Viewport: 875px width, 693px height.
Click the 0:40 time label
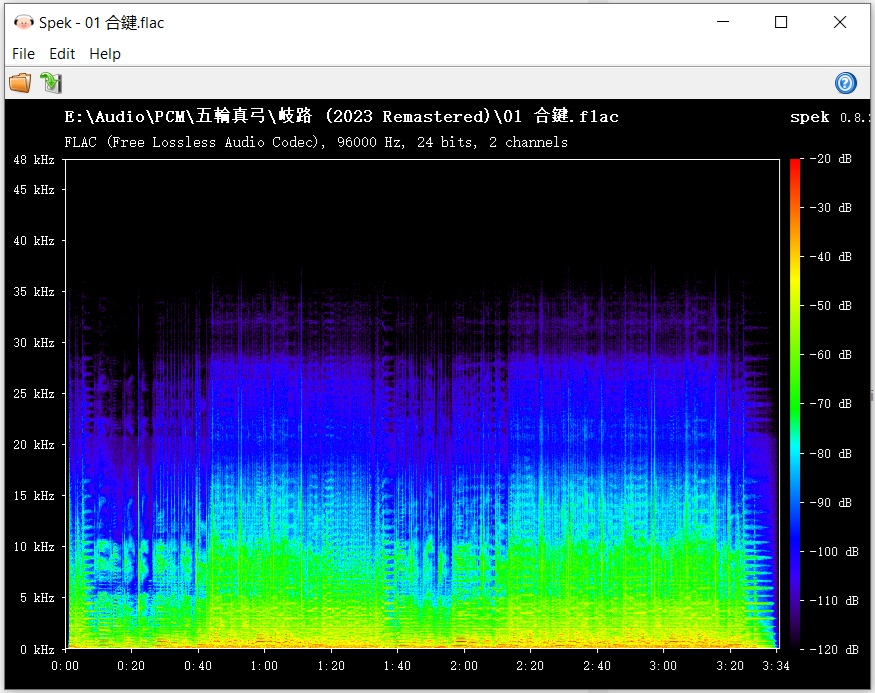[198, 666]
